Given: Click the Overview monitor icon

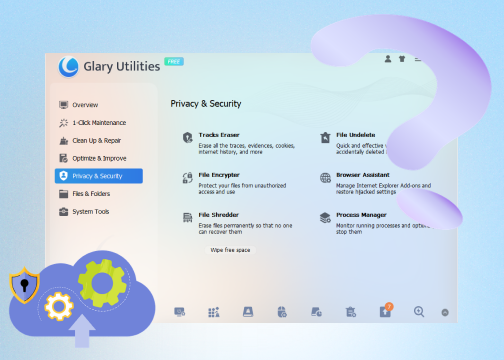Looking at the screenshot, I should pyautogui.click(x=63, y=105).
